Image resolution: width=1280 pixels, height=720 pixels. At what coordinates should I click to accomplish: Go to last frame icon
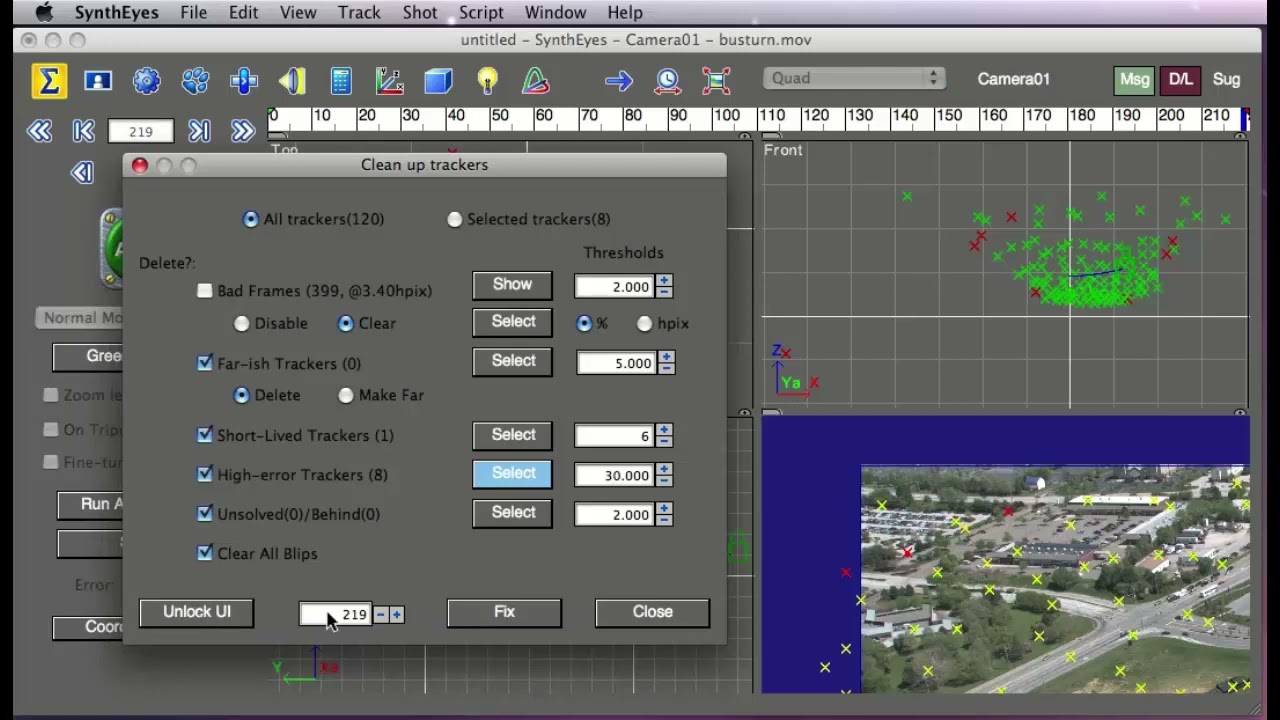tap(199, 131)
